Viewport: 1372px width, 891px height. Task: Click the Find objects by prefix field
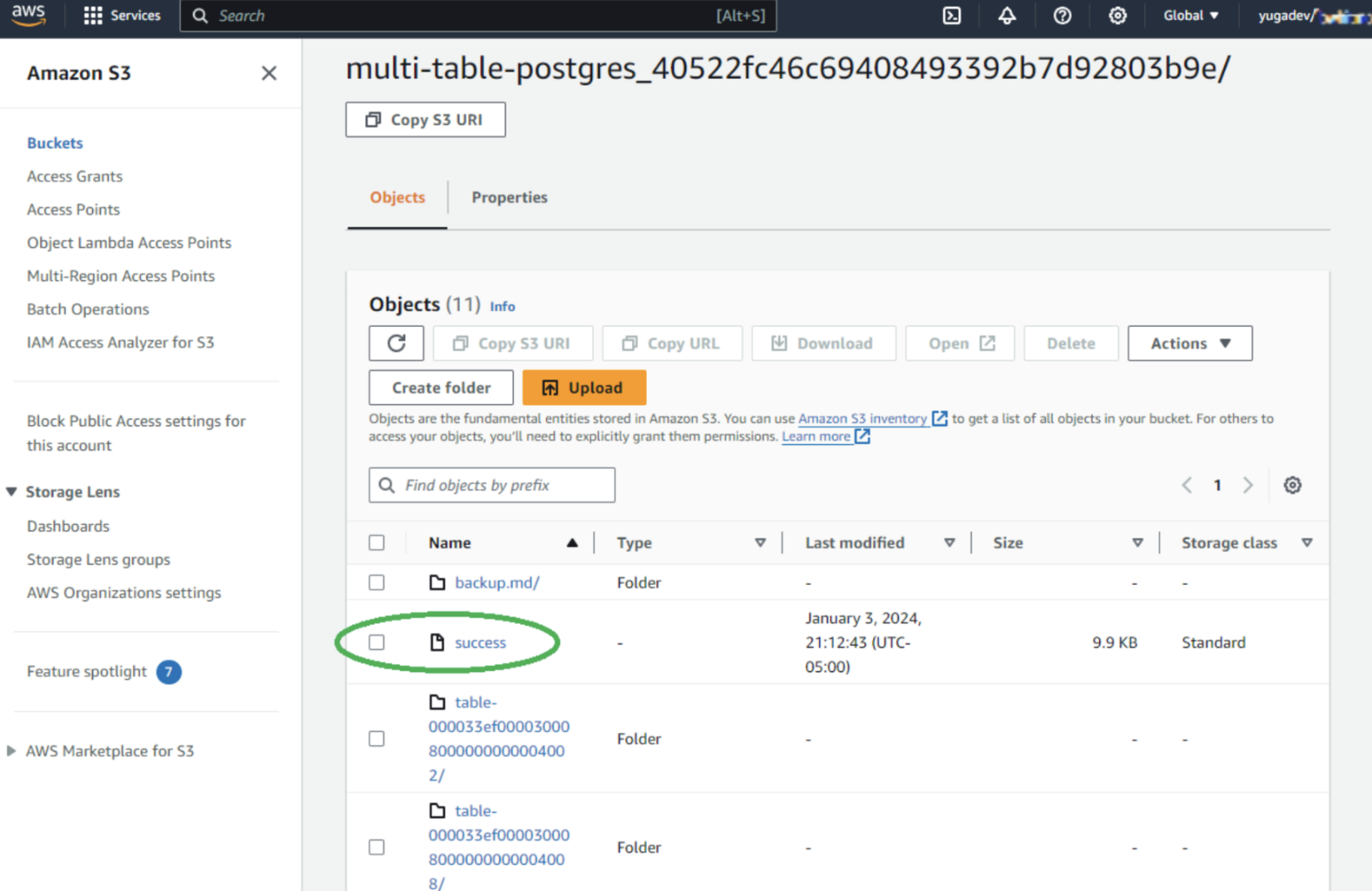point(491,485)
